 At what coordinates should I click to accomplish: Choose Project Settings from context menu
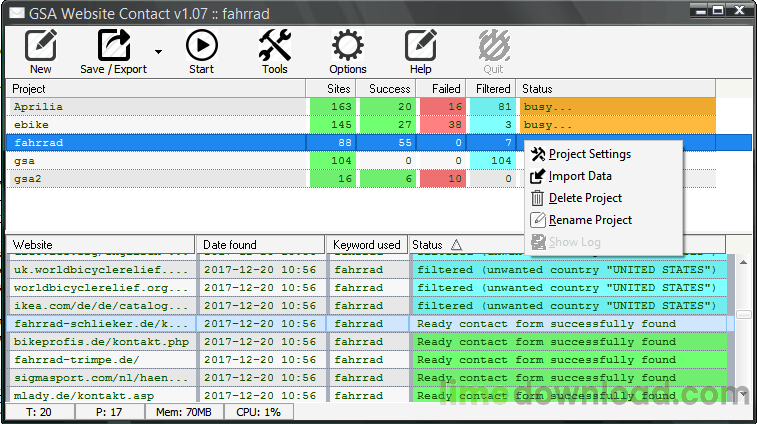(x=590, y=154)
